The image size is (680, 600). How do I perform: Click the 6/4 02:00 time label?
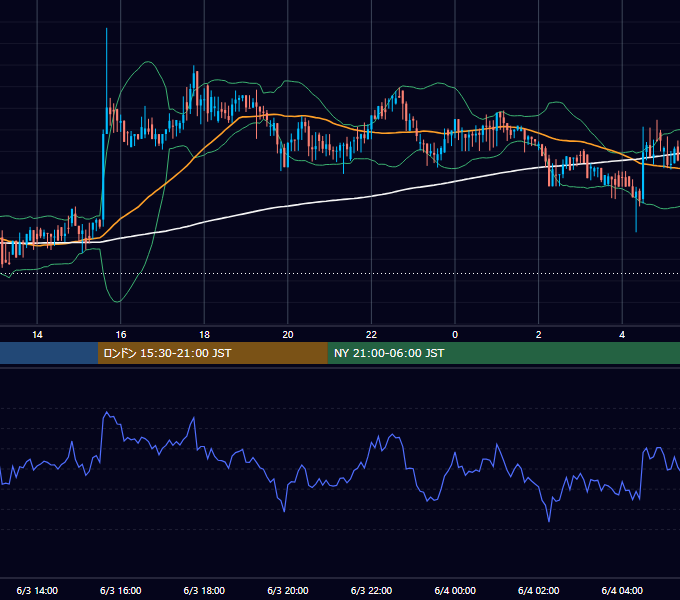[x=539, y=590]
